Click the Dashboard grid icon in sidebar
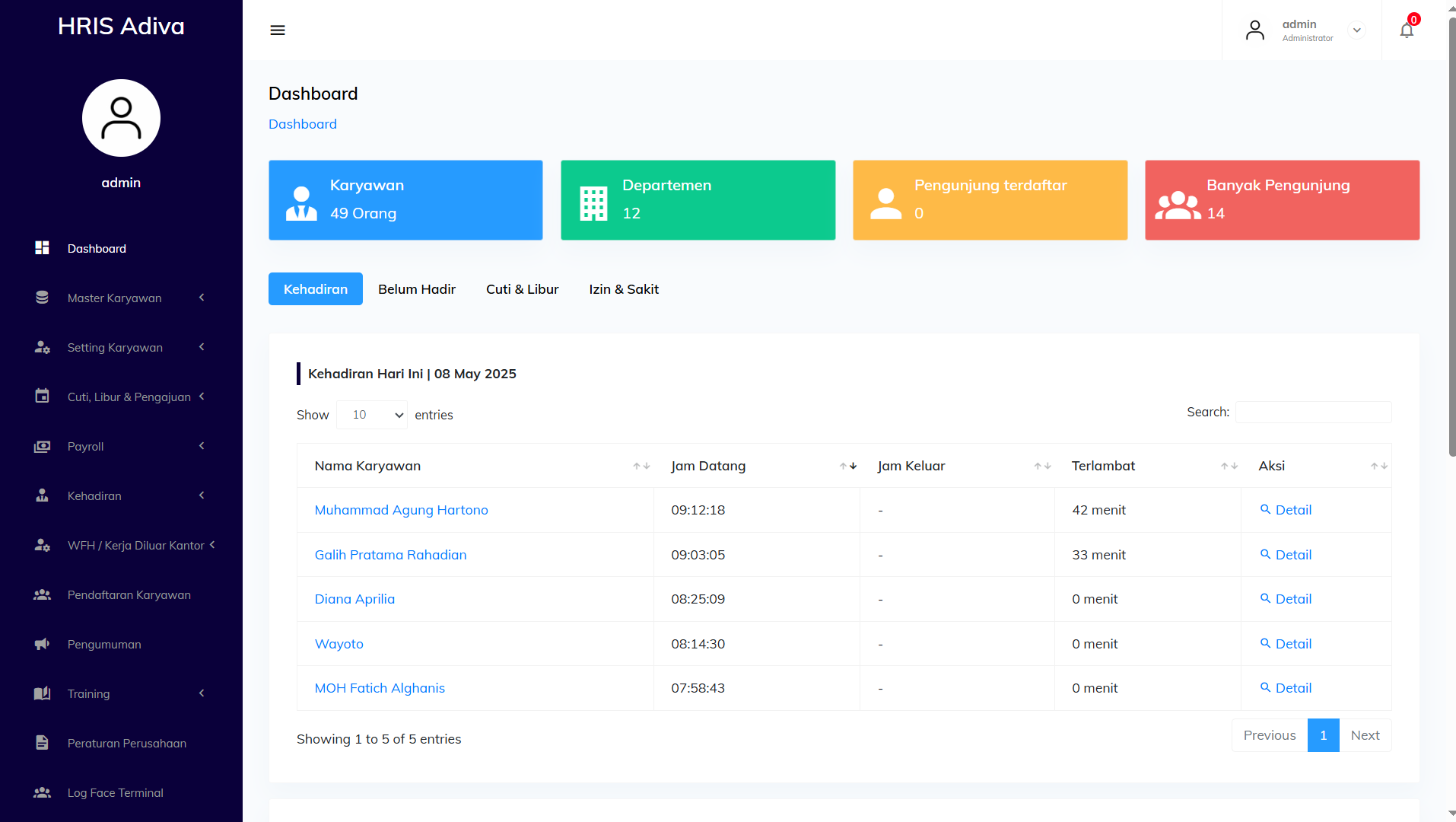 (x=42, y=248)
